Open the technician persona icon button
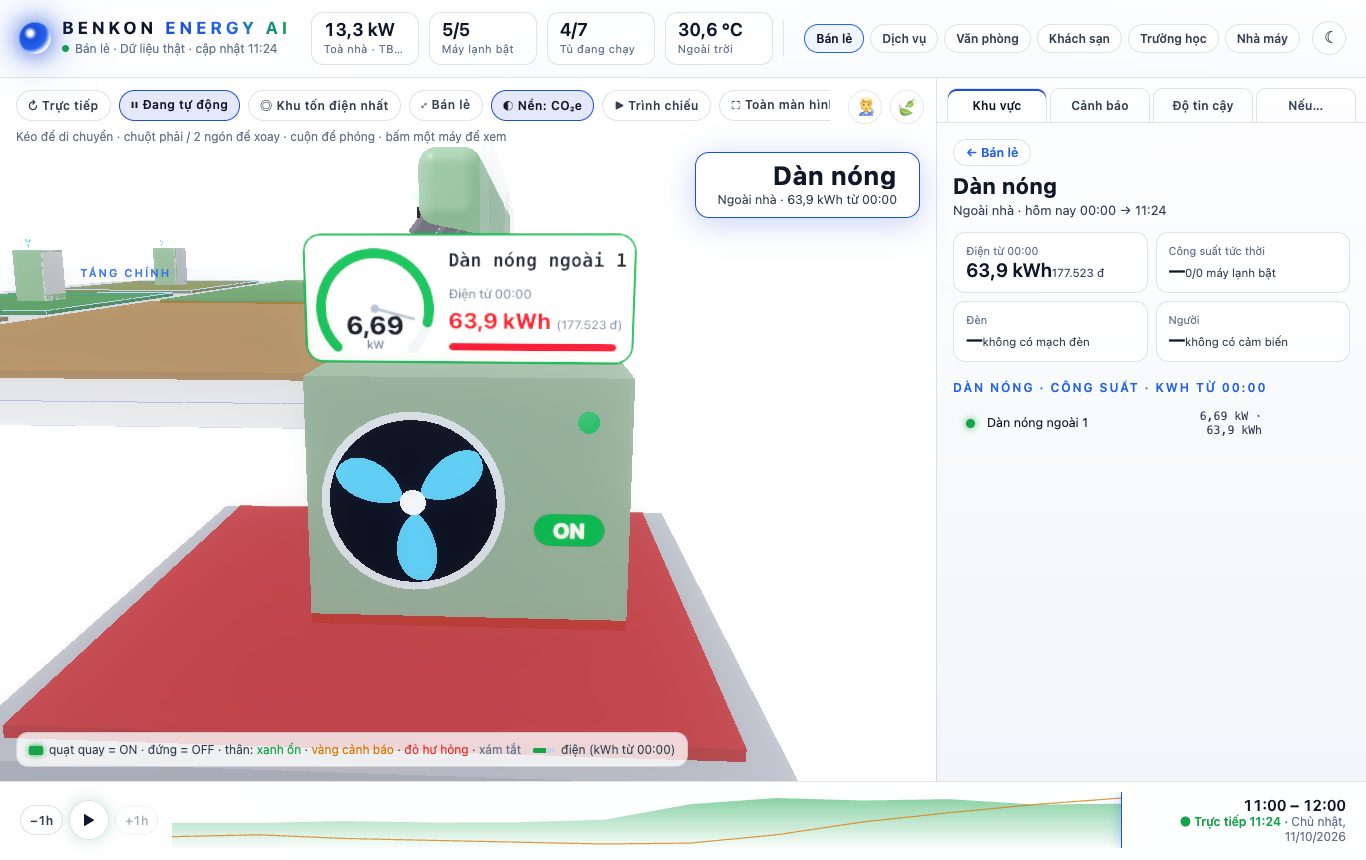The width and height of the screenshot is (1366, 860). coord(865,106)
